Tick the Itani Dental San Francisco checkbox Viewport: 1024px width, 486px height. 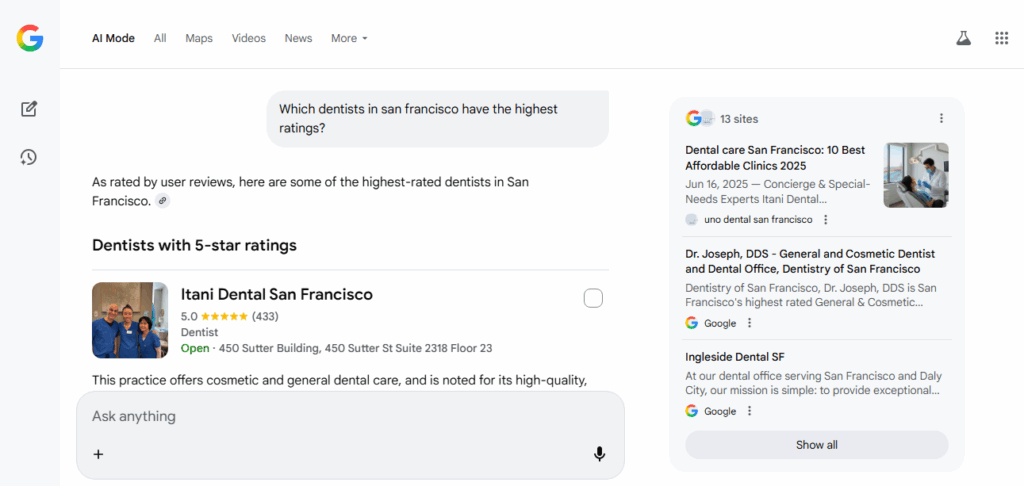(x=593, y=298)
